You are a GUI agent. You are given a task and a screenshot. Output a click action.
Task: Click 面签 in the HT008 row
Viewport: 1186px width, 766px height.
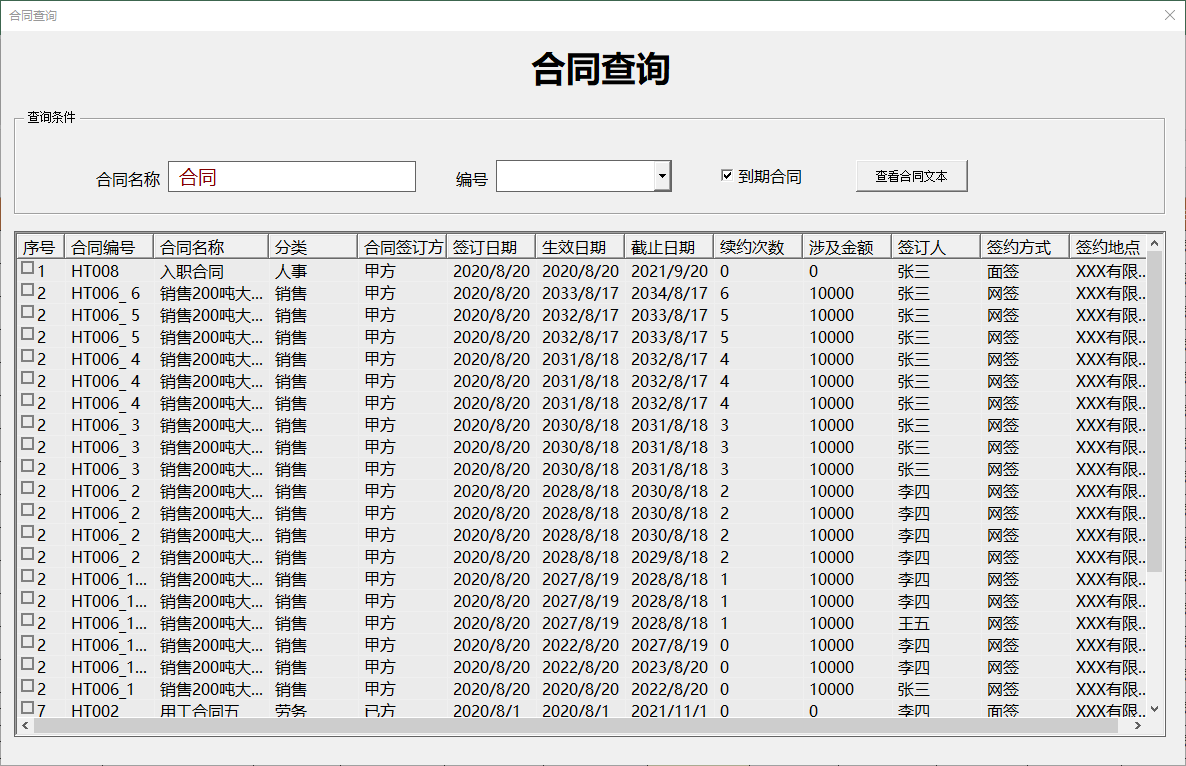click(x=1003, y=271)
